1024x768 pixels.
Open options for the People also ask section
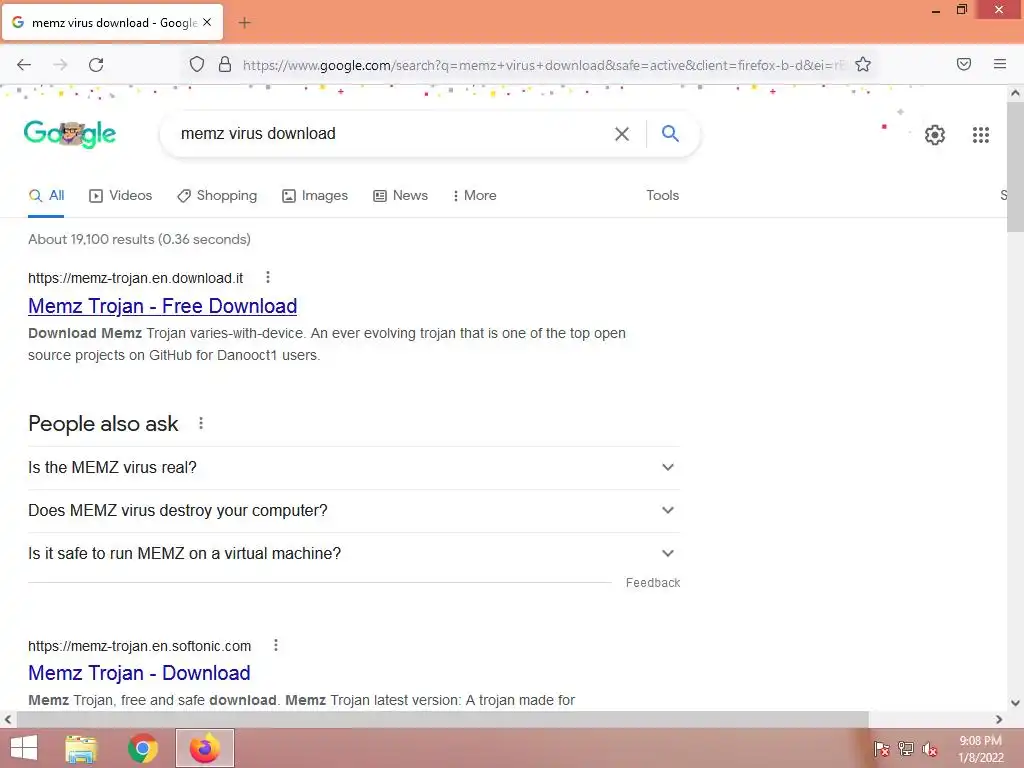pyautogui.click(x=201, y=423)
